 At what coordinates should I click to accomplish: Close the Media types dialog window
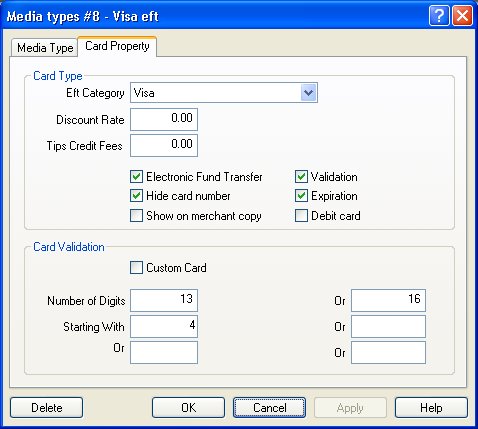click(x=462, y=15)
